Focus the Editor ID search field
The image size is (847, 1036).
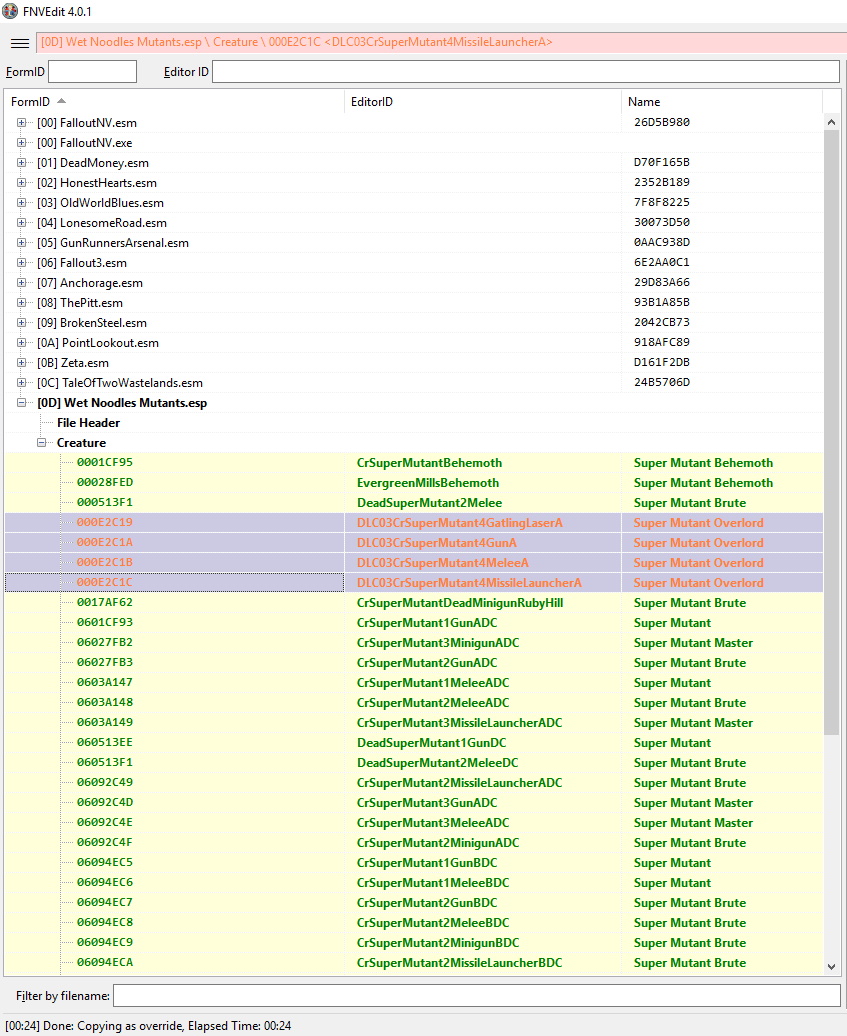pos(526,71)
